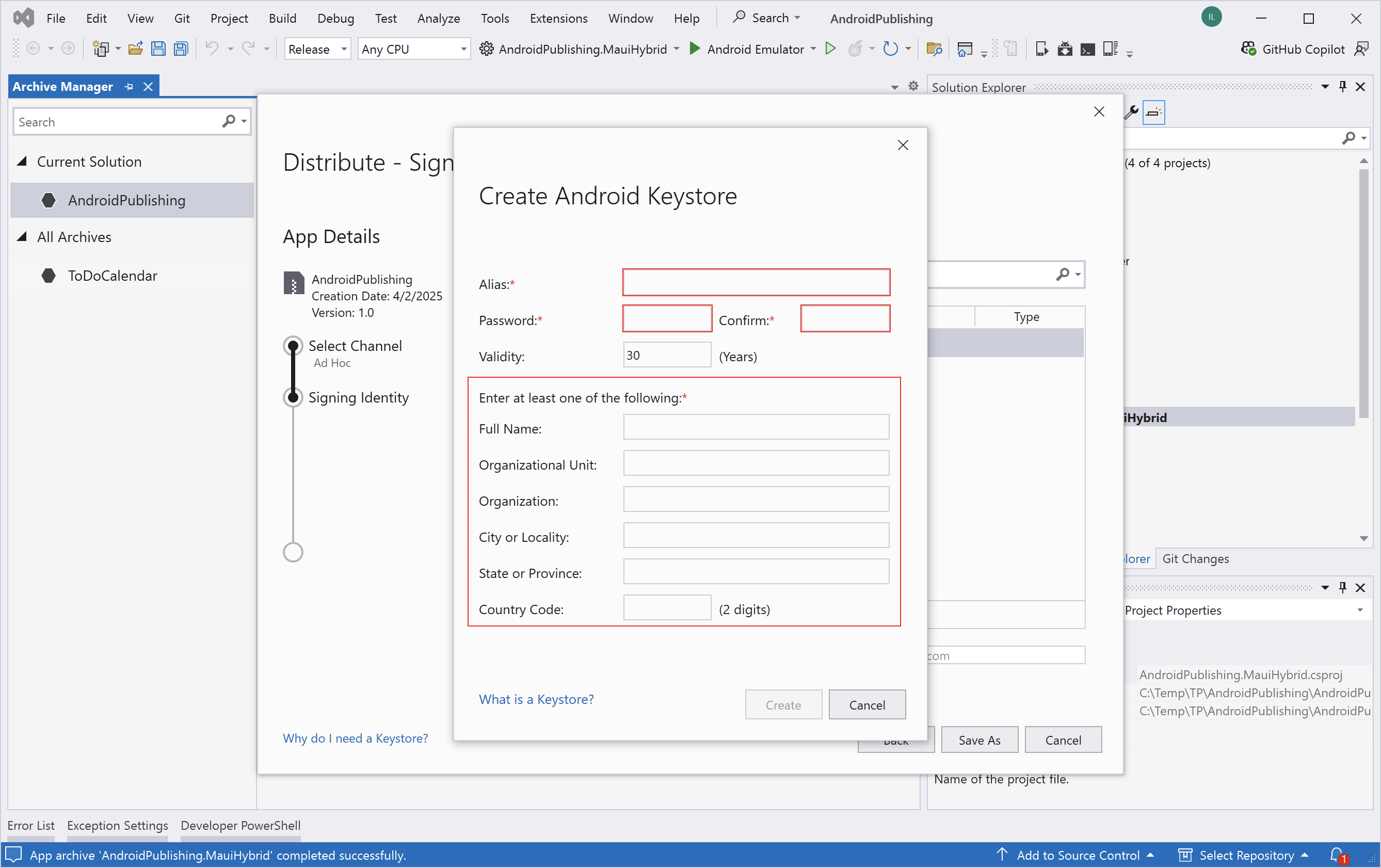Click the Confirm password input field

click(845, 318)
